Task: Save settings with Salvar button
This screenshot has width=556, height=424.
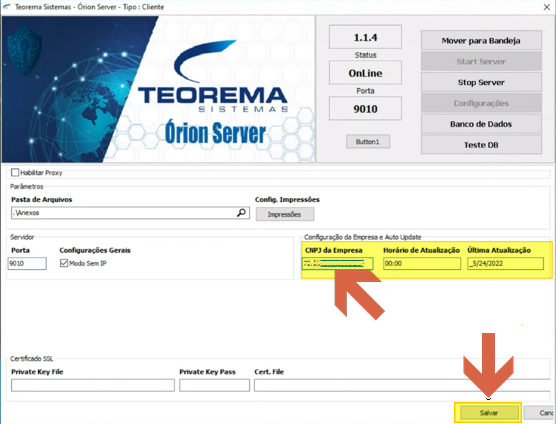Action: [489, 413]
